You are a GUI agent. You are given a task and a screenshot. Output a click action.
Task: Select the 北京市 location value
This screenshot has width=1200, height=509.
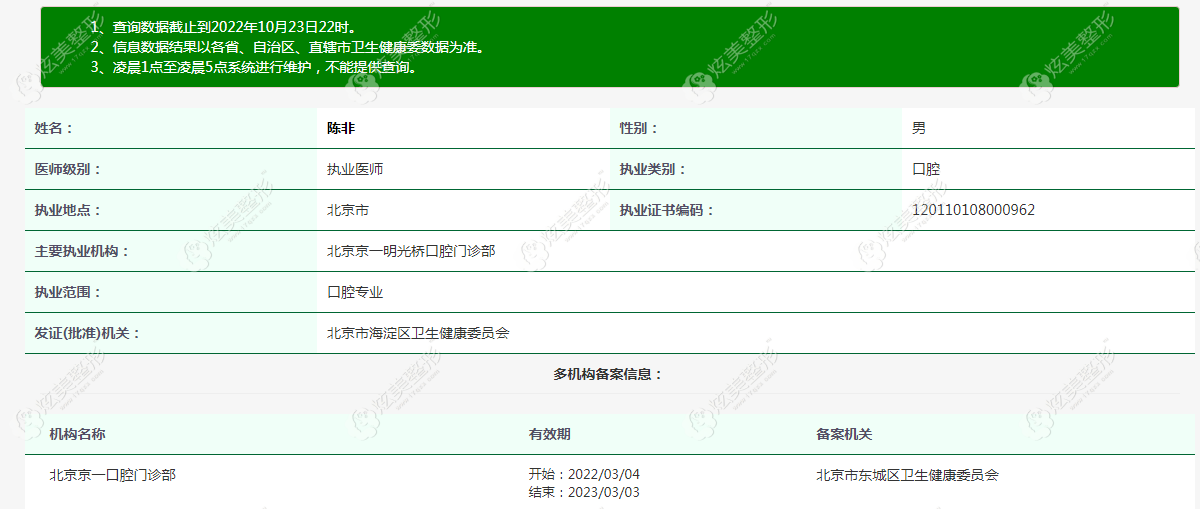[348, 211]
